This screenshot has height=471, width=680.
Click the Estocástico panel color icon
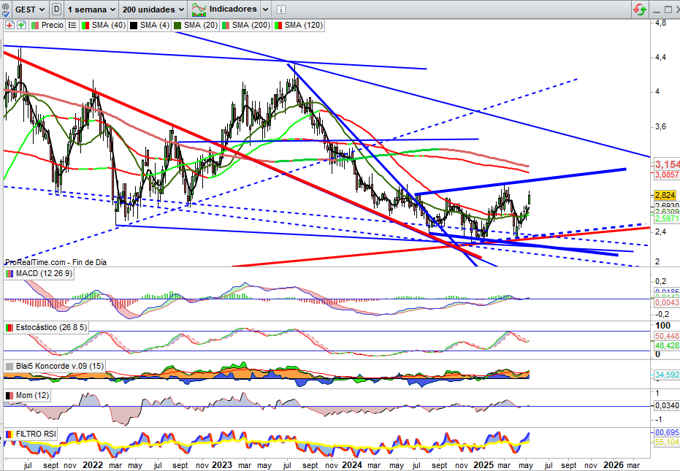(x=9, y=327)
